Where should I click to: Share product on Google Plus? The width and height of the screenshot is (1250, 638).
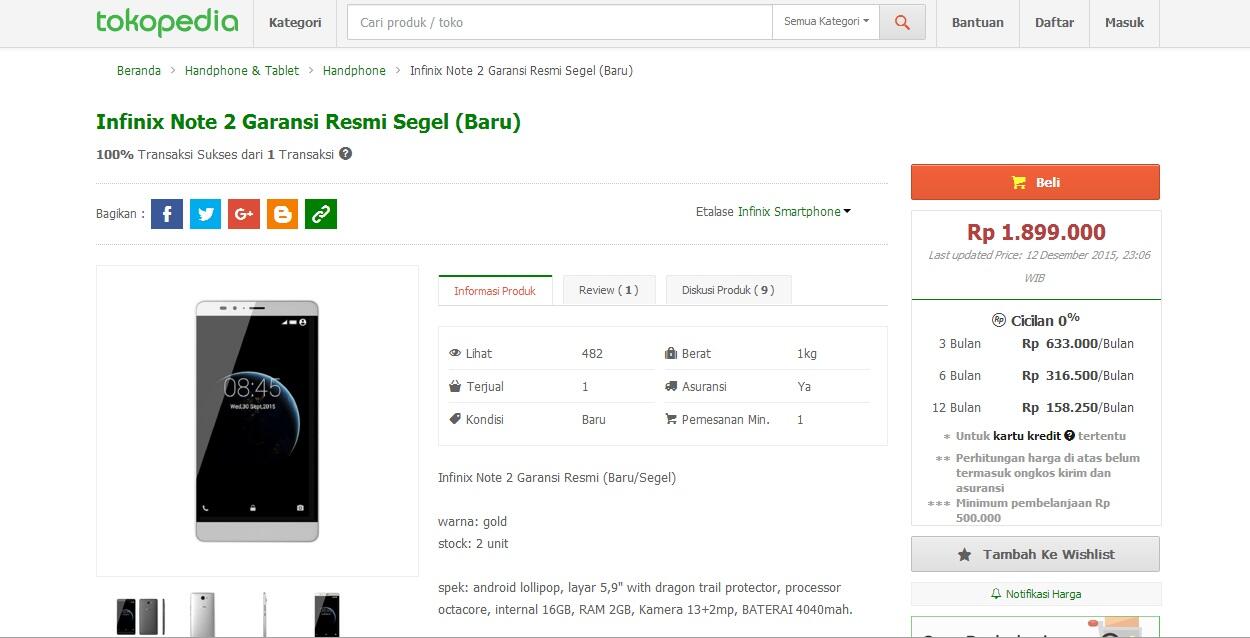point(244,213)
